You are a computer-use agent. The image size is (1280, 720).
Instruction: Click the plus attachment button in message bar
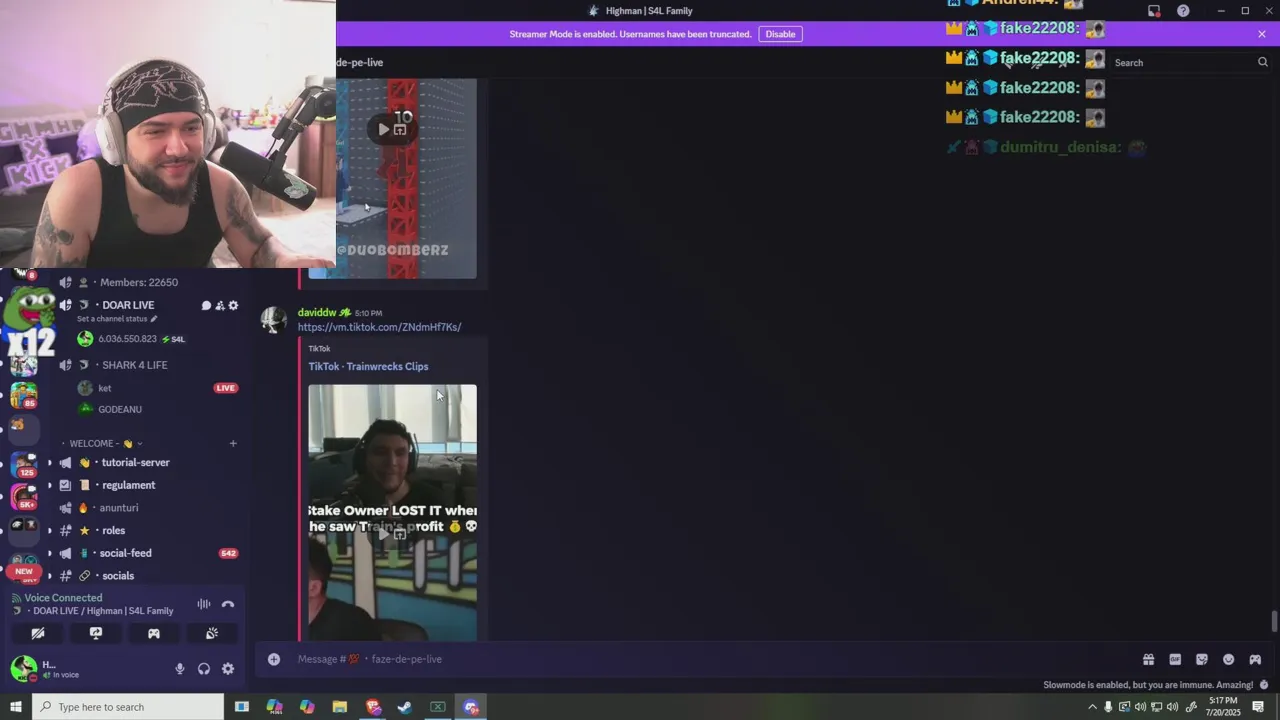point(274,659)
